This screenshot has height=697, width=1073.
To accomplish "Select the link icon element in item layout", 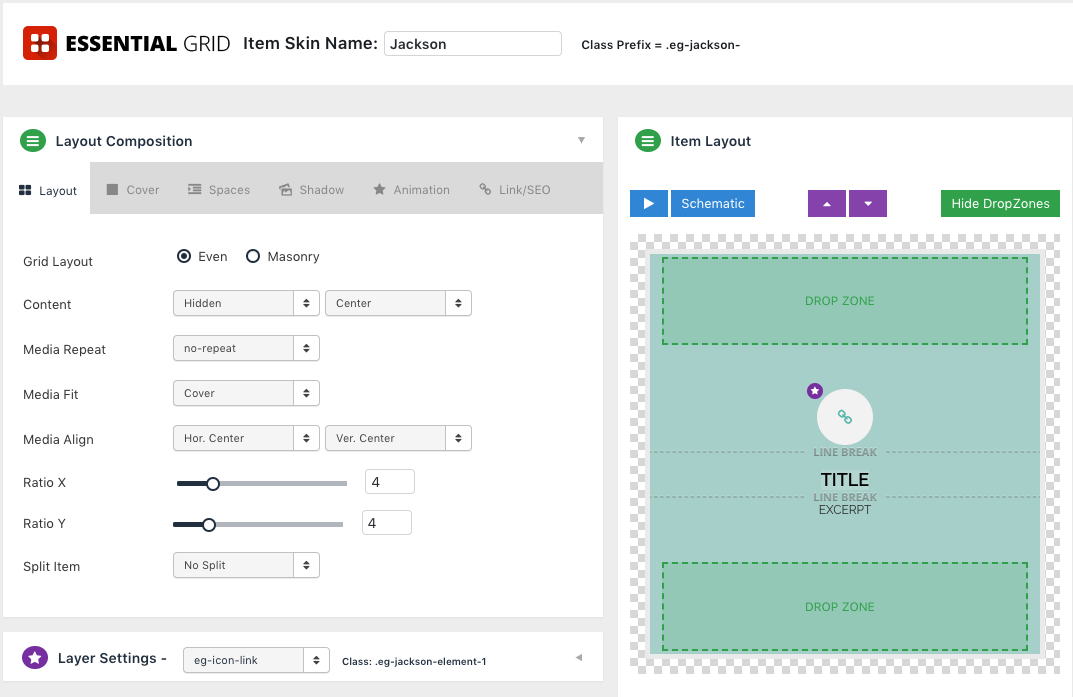I will (x=845, y=417).
